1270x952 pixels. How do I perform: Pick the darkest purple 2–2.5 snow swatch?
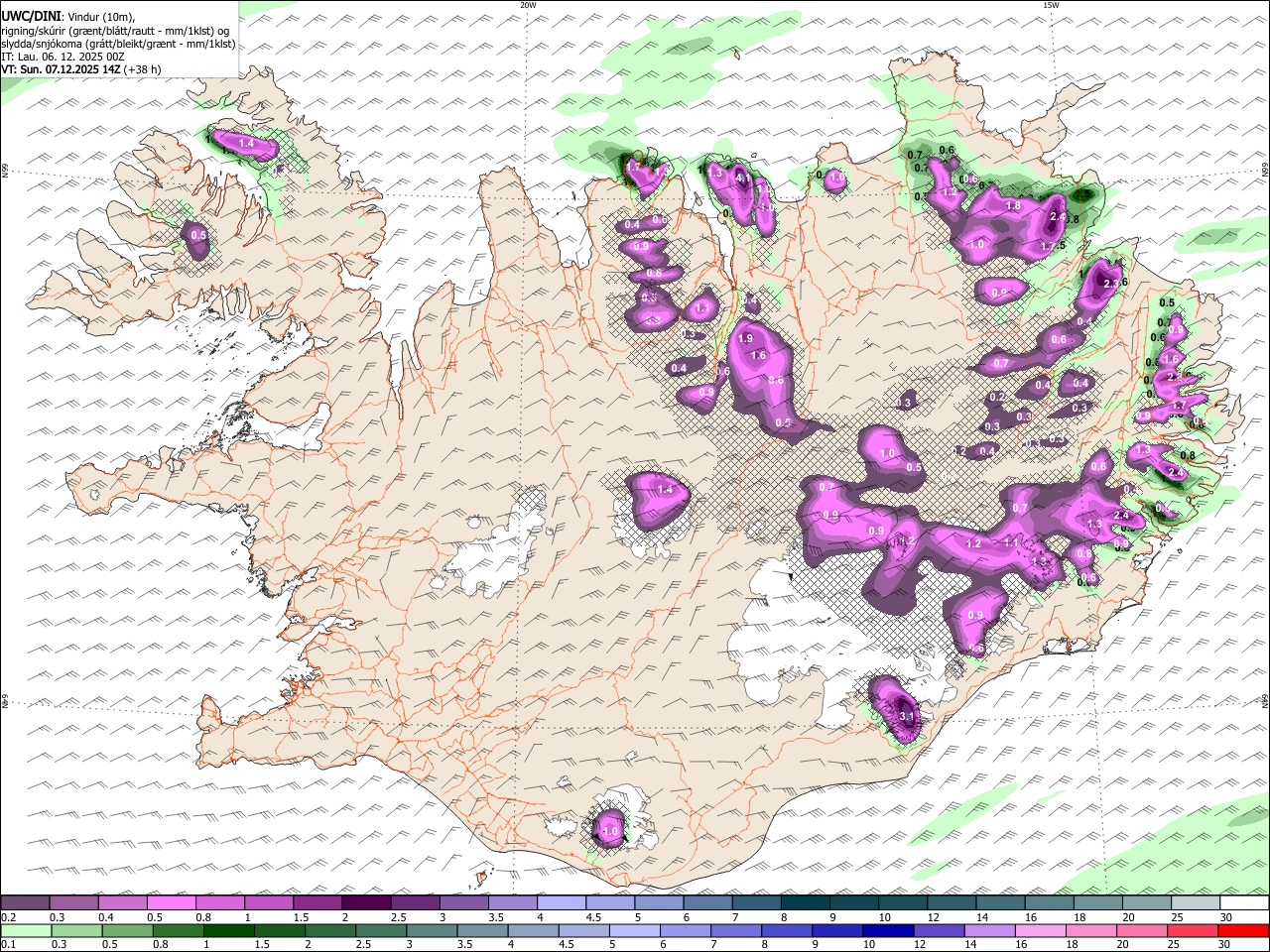pyautogui.click(x=365, y=903)
